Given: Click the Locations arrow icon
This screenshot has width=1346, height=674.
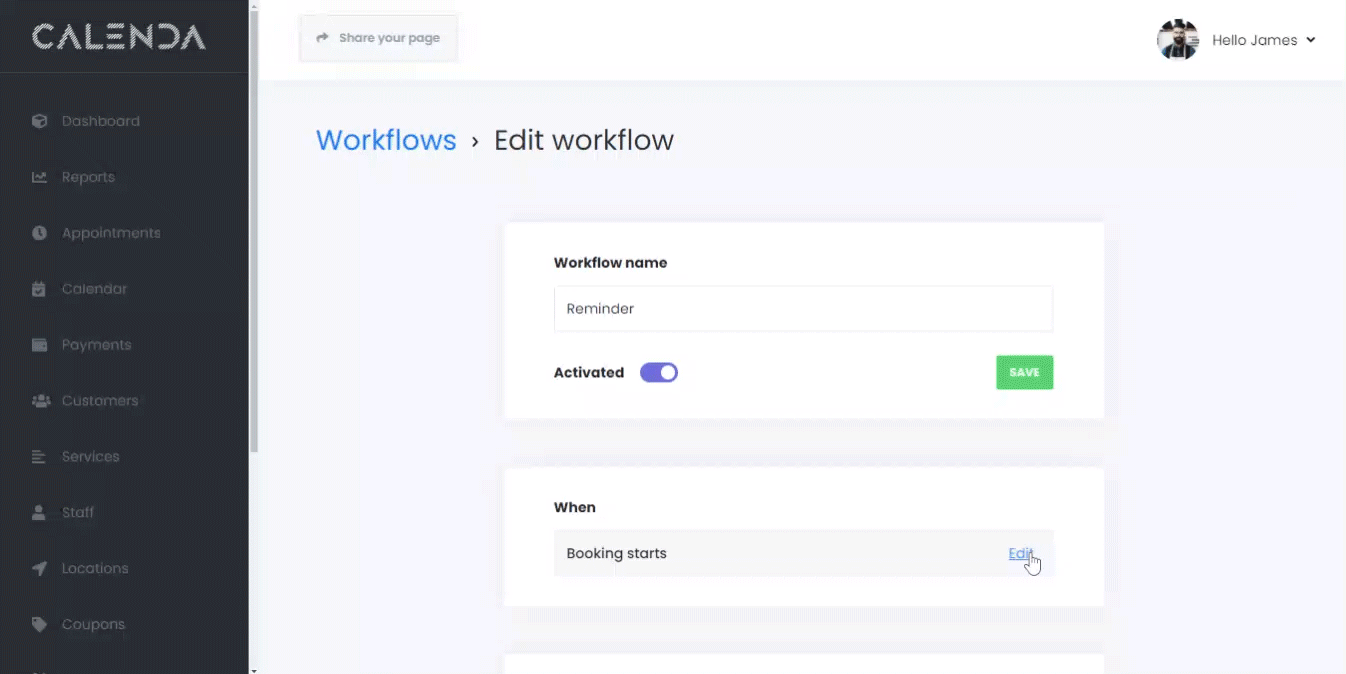Looking at the screenshot, I should point(40,569).
